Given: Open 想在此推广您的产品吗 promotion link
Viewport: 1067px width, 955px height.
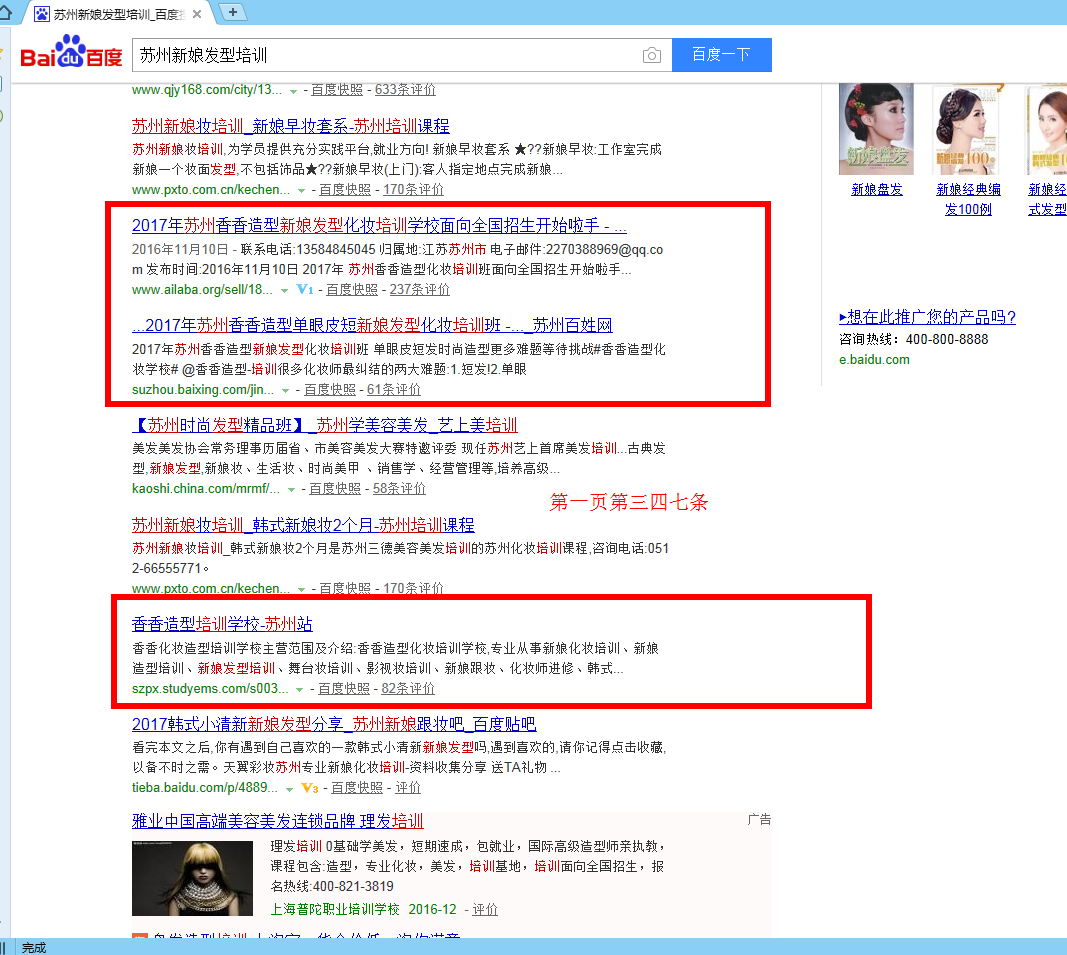Looking at the screenshot, I should [928, 317].
